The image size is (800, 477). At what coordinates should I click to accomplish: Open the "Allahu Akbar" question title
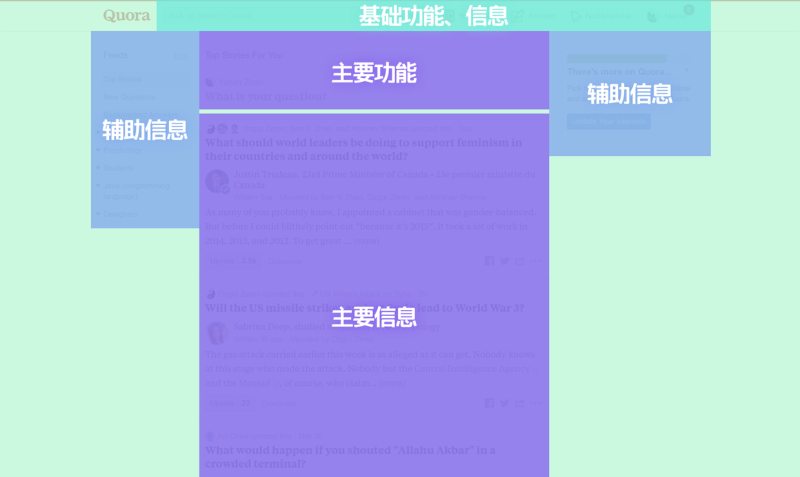[350, 456]
